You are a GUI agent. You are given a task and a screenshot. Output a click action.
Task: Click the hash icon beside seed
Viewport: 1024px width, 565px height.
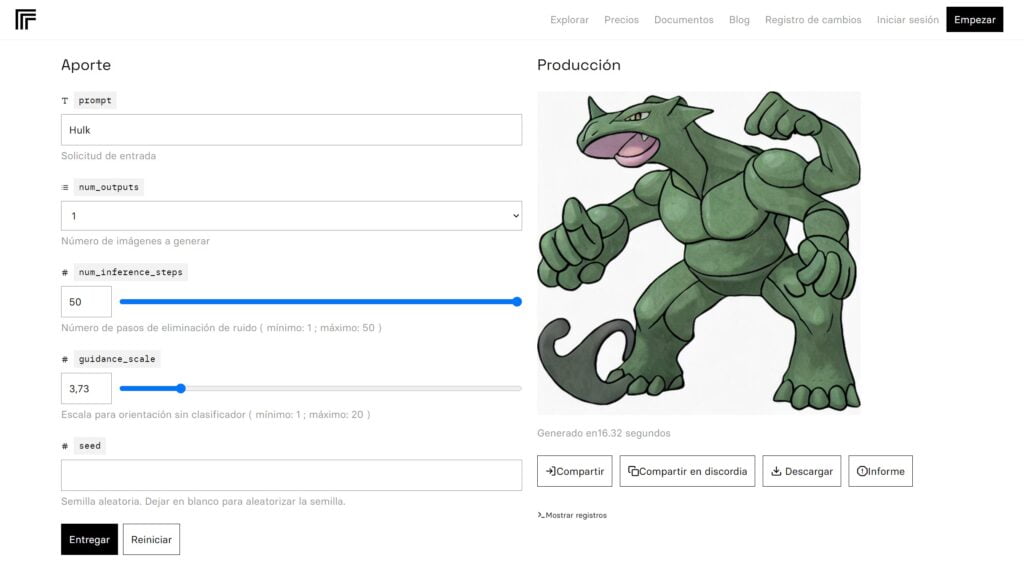(65, 446)
